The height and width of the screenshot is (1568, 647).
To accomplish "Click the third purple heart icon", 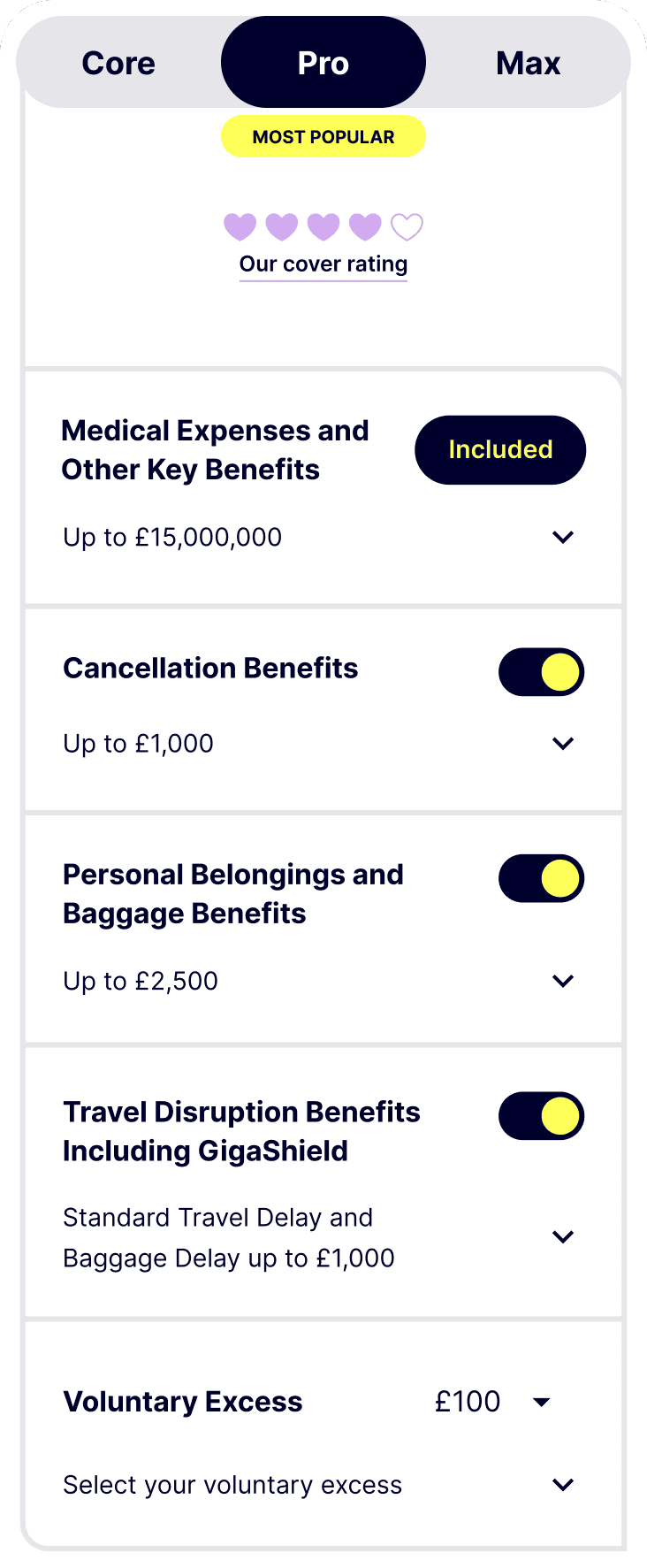I will coord(323,226).
